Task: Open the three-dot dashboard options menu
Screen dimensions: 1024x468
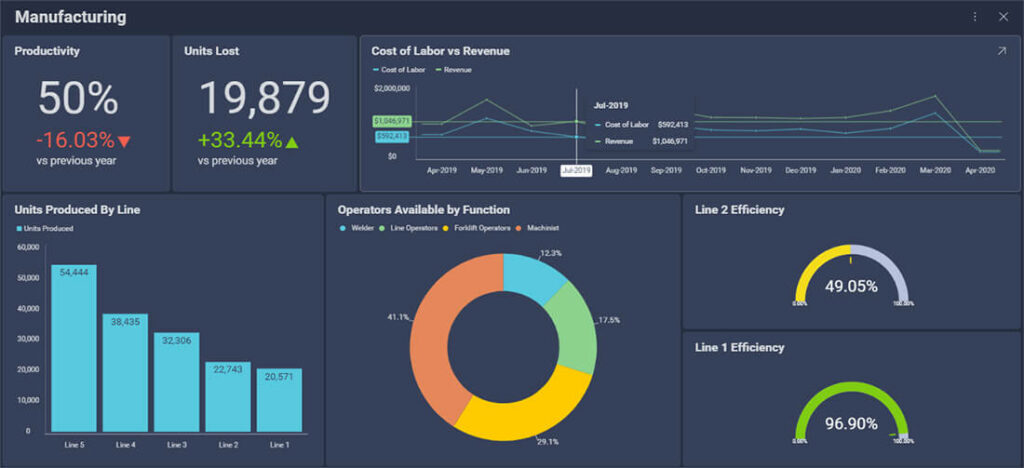Action: click(x=975, y=17)
